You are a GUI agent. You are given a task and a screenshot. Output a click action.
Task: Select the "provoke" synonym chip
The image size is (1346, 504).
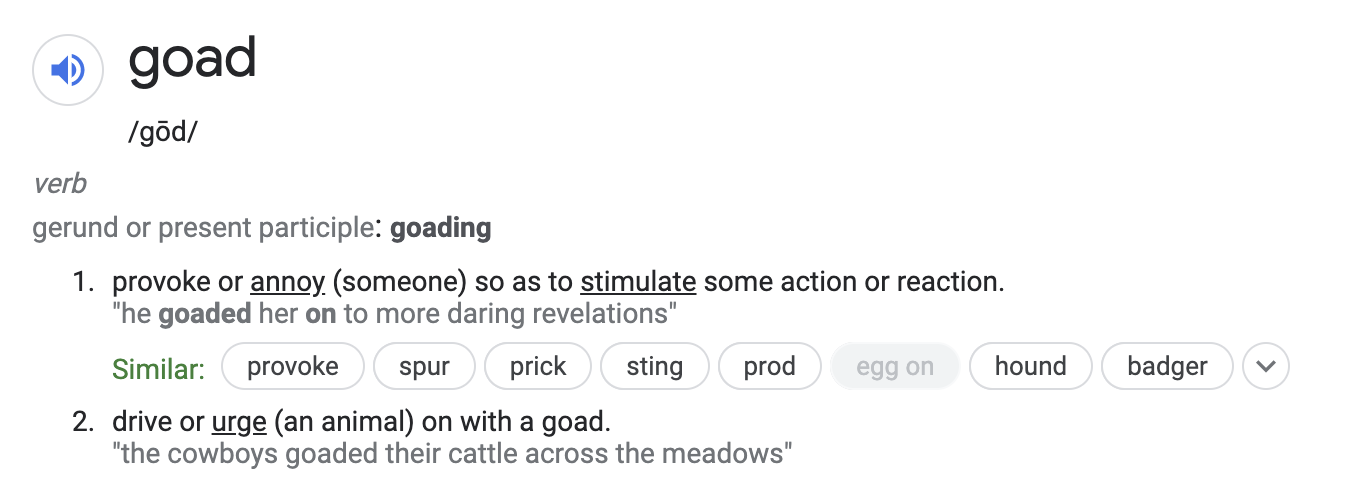(x=293, y=367)
